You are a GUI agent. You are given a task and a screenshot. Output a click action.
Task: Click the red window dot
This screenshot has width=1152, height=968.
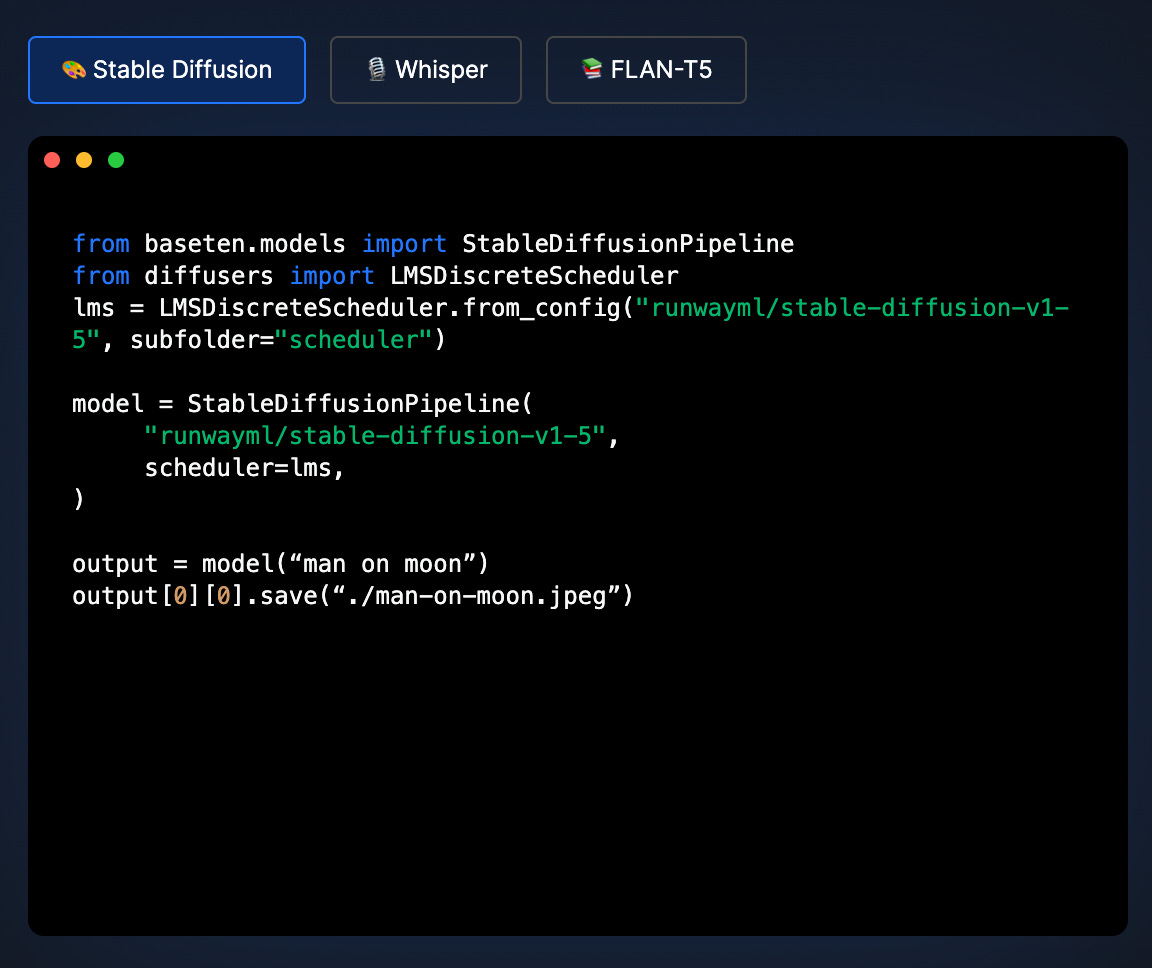point(52,160)
